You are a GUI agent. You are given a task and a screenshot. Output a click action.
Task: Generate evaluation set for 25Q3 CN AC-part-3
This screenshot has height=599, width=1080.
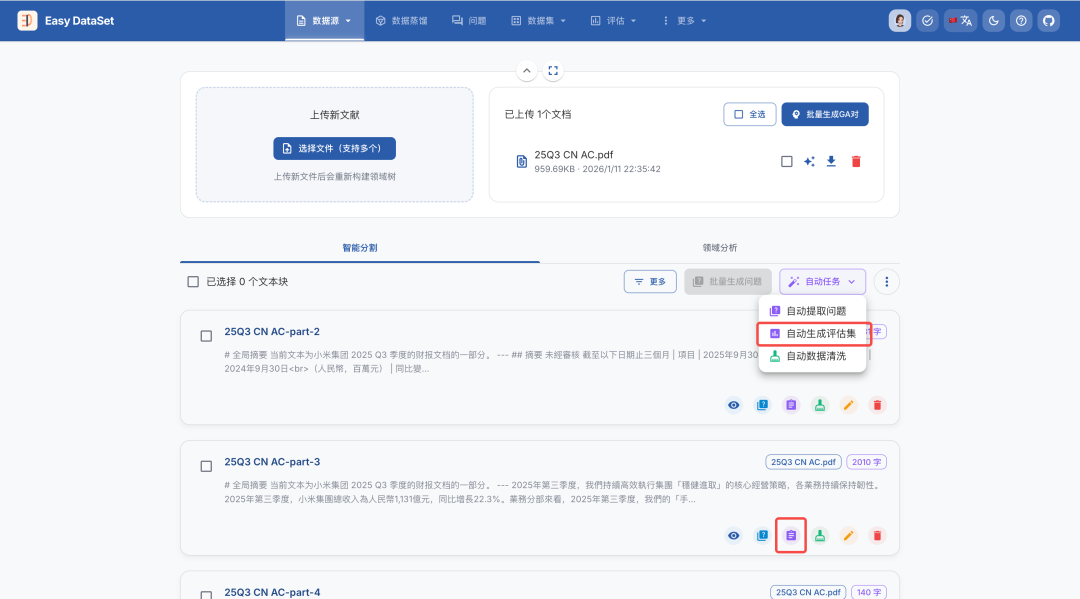791,535
